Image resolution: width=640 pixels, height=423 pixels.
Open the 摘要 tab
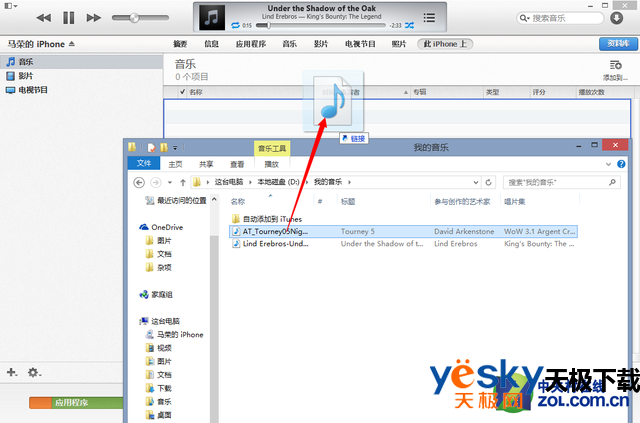pos(180,44)
